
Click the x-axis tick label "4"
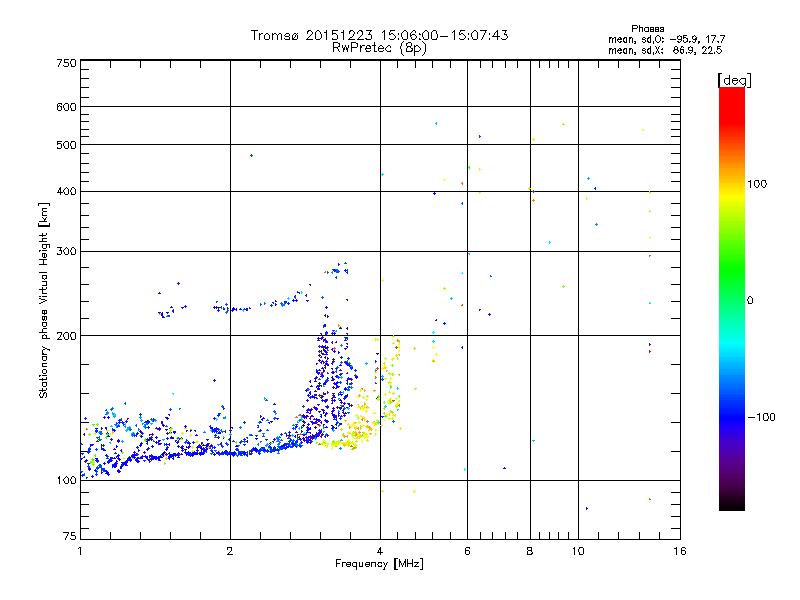[380, 551]
